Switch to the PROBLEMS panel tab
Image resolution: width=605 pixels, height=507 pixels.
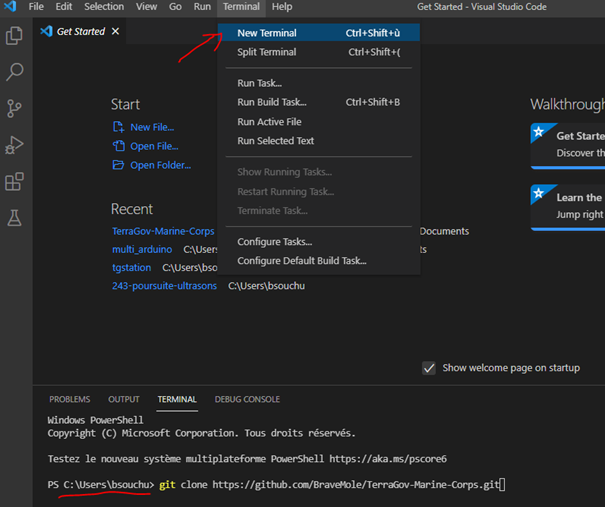pos(69,399)
